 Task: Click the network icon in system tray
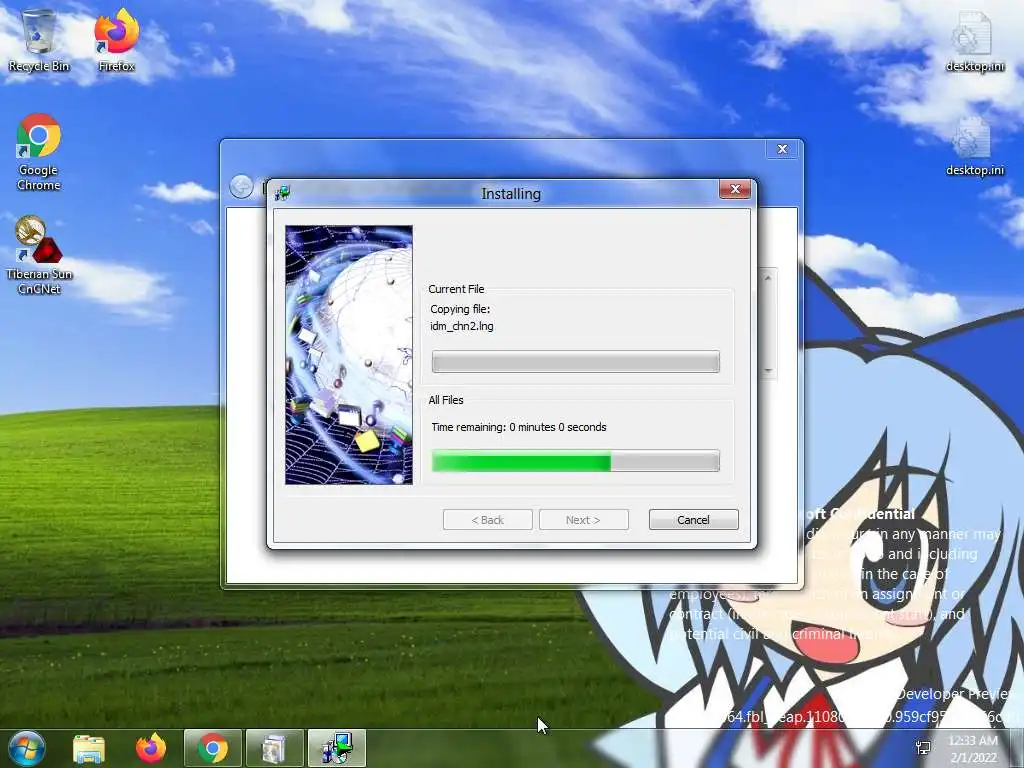(923, 748)
